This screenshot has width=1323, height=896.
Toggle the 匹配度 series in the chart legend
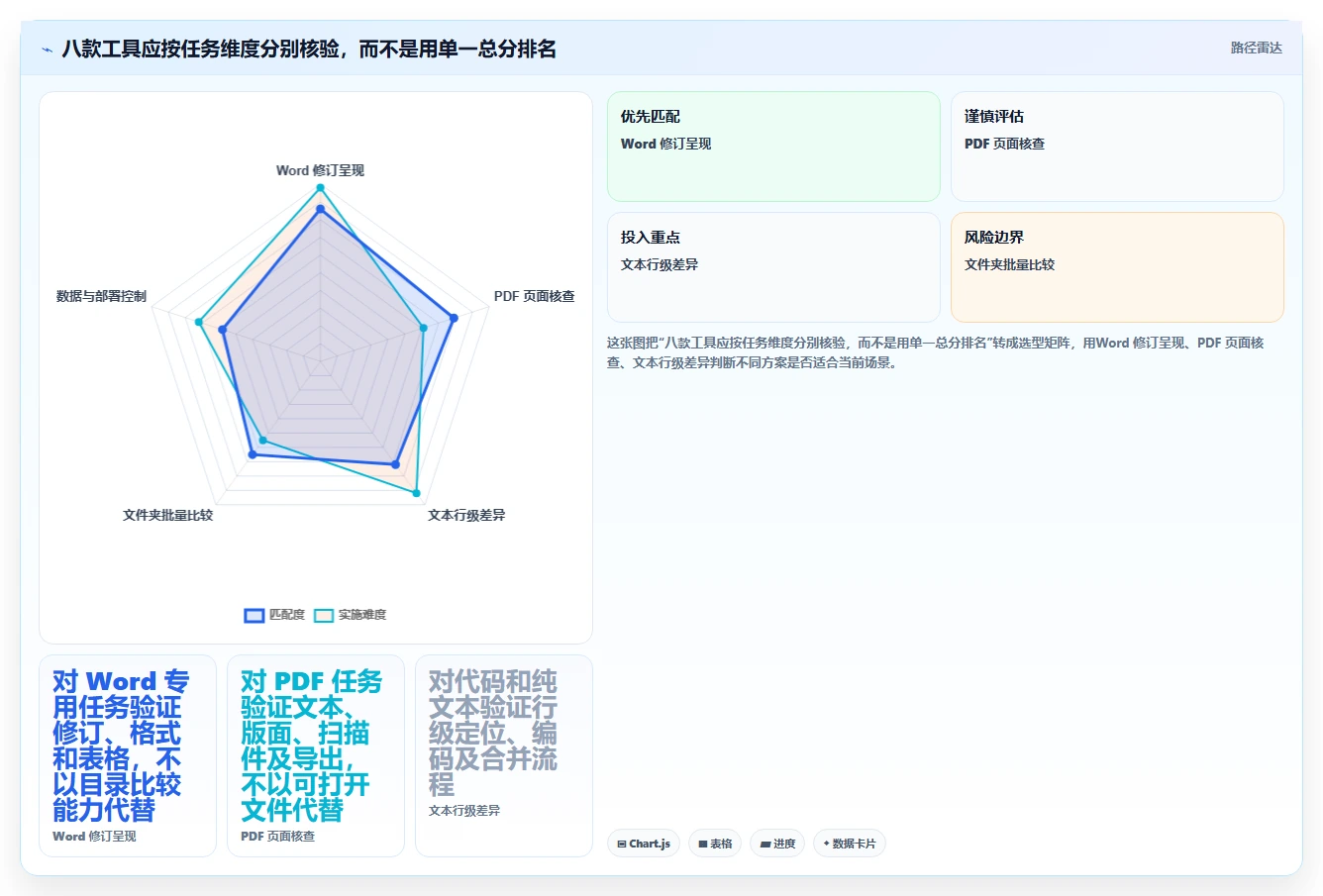click(x=274, y=615)
